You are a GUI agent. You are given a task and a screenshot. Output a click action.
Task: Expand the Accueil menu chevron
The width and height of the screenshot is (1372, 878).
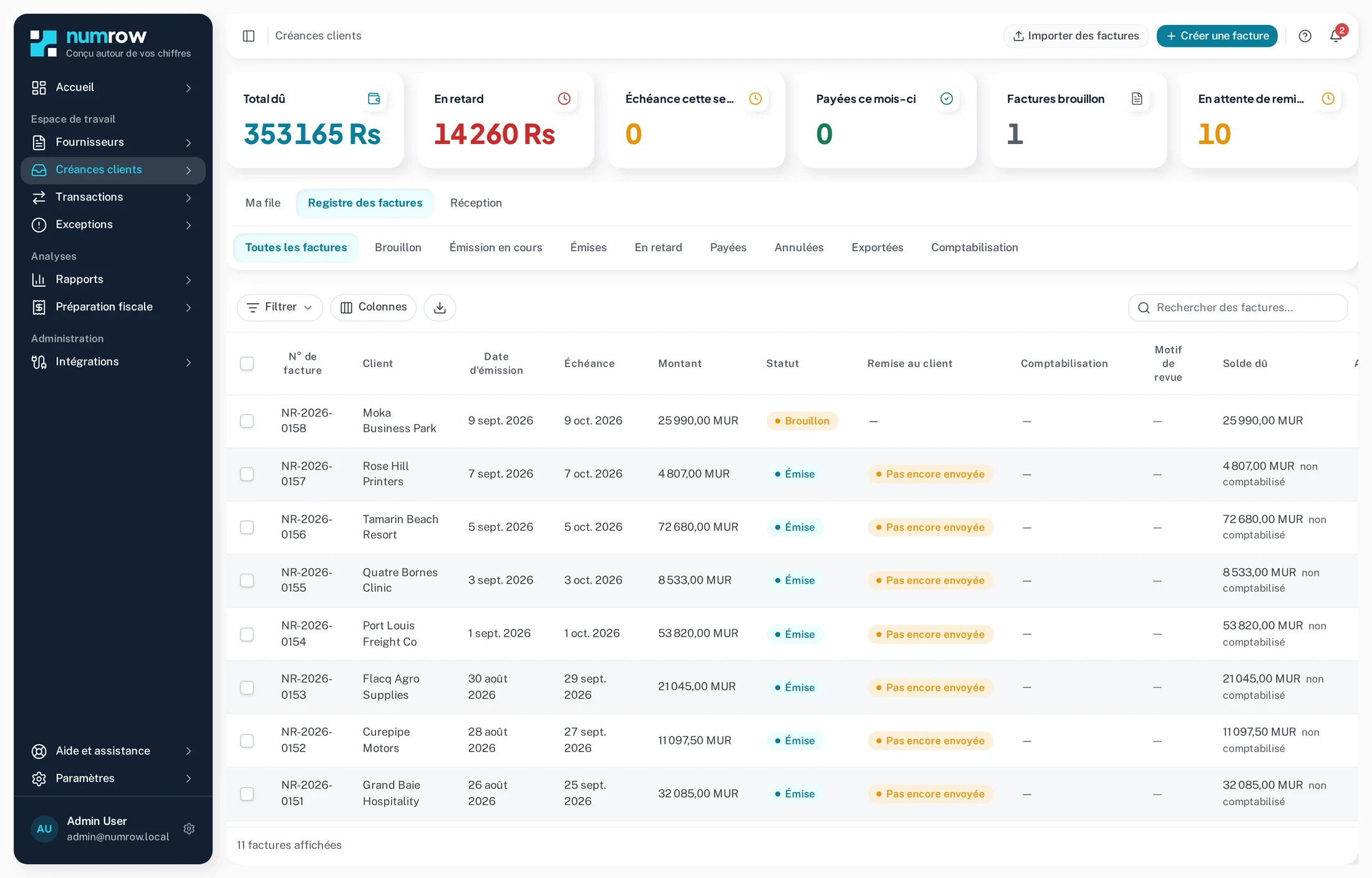pos(188,88)
